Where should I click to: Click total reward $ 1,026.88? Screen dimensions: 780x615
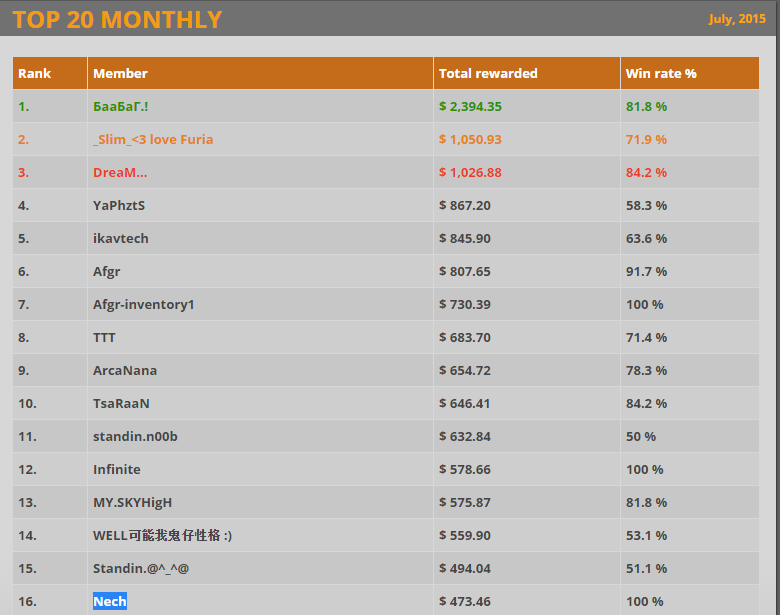point(470,173)
